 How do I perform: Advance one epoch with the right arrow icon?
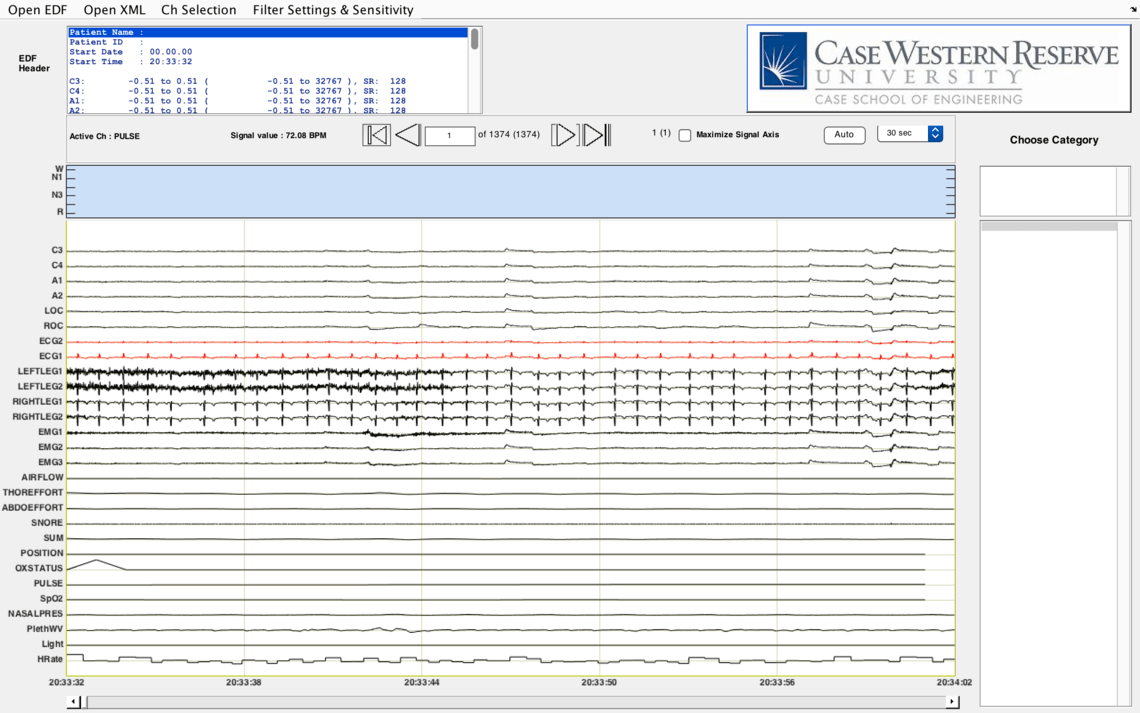coord(564,134)
